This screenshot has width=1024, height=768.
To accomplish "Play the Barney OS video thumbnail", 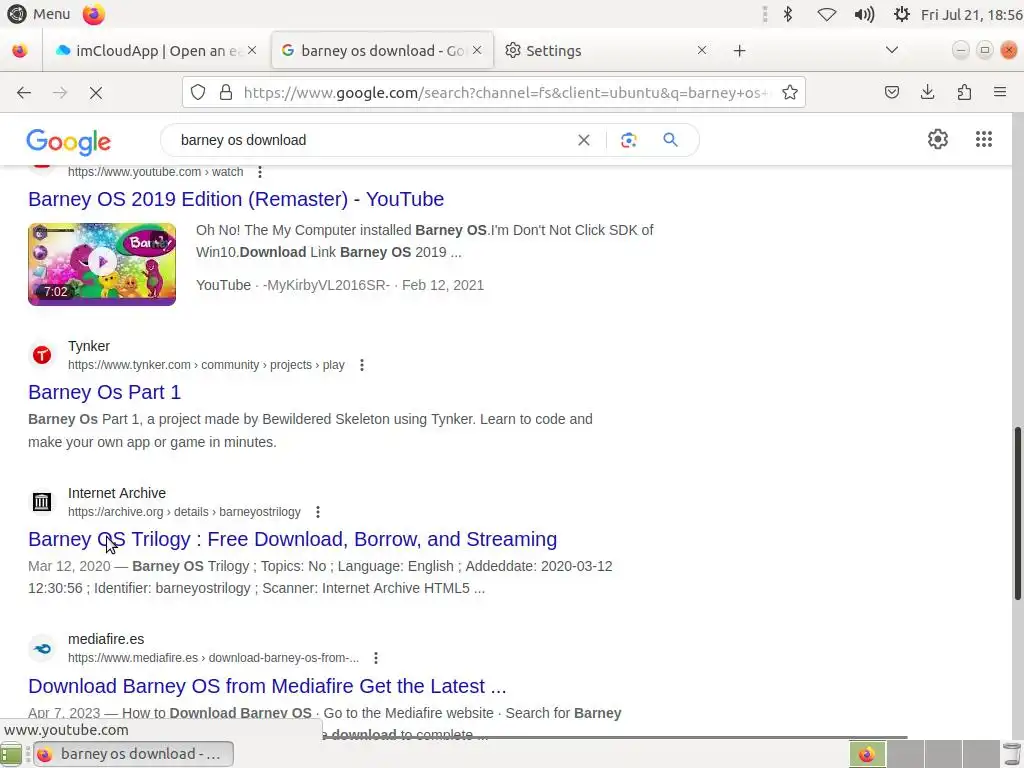I will click(x=102, y=264).
